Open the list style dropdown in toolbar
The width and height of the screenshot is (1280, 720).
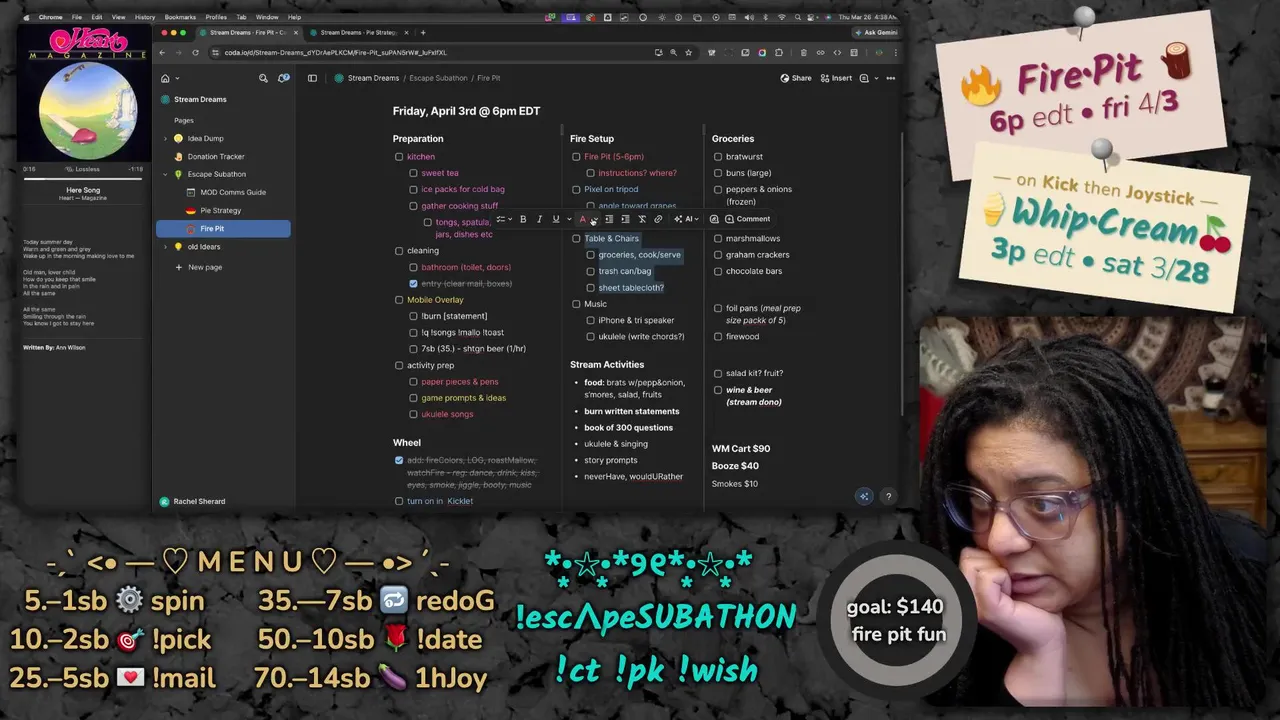click(502, 219)
